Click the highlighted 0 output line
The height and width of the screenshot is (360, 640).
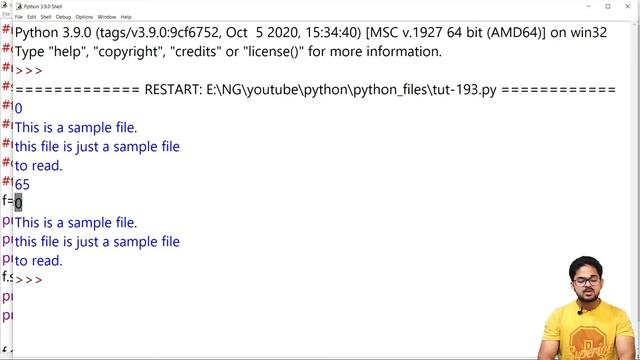(18, 203)
